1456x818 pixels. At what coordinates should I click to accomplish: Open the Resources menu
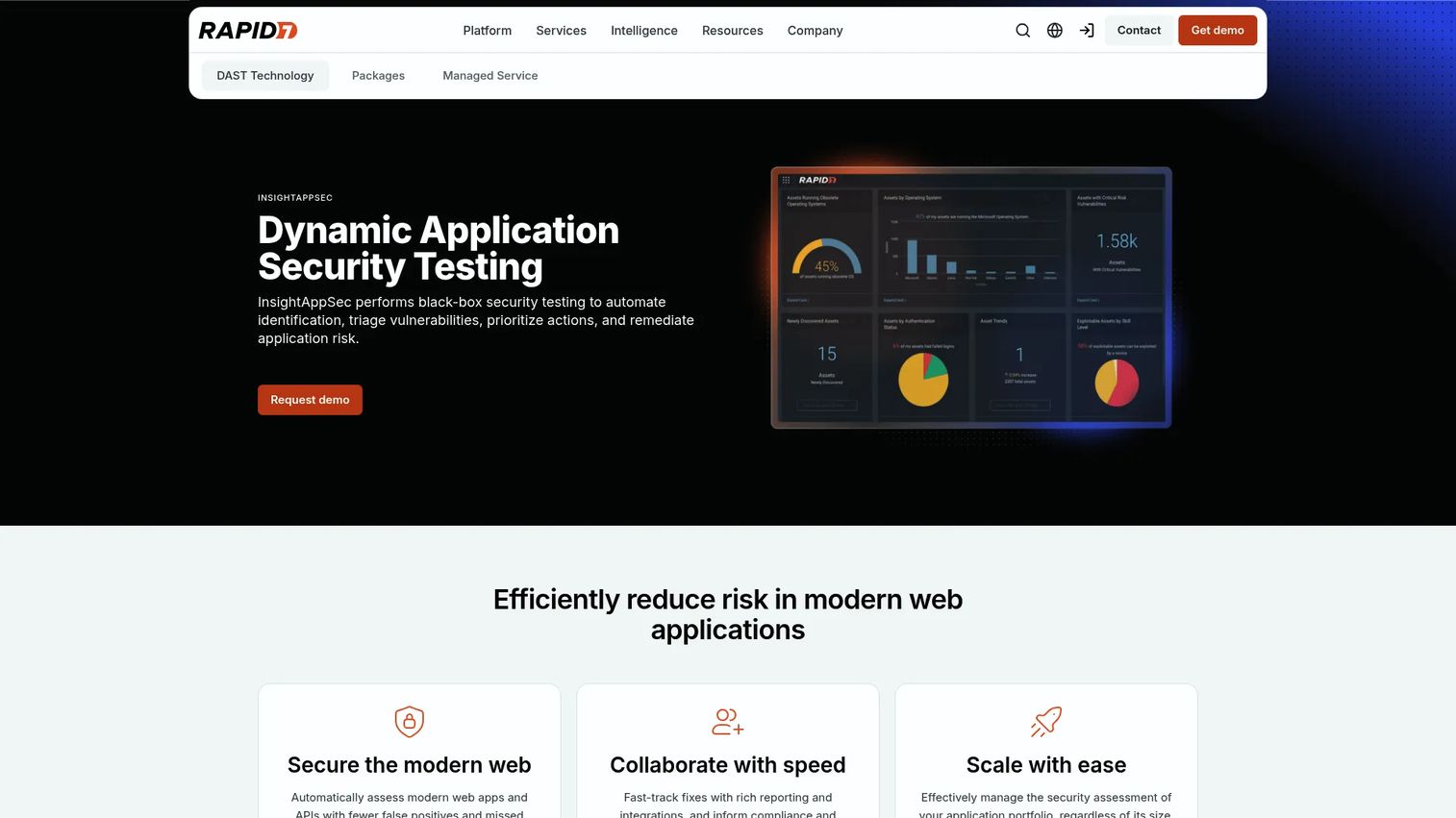(x=733, y=31)
